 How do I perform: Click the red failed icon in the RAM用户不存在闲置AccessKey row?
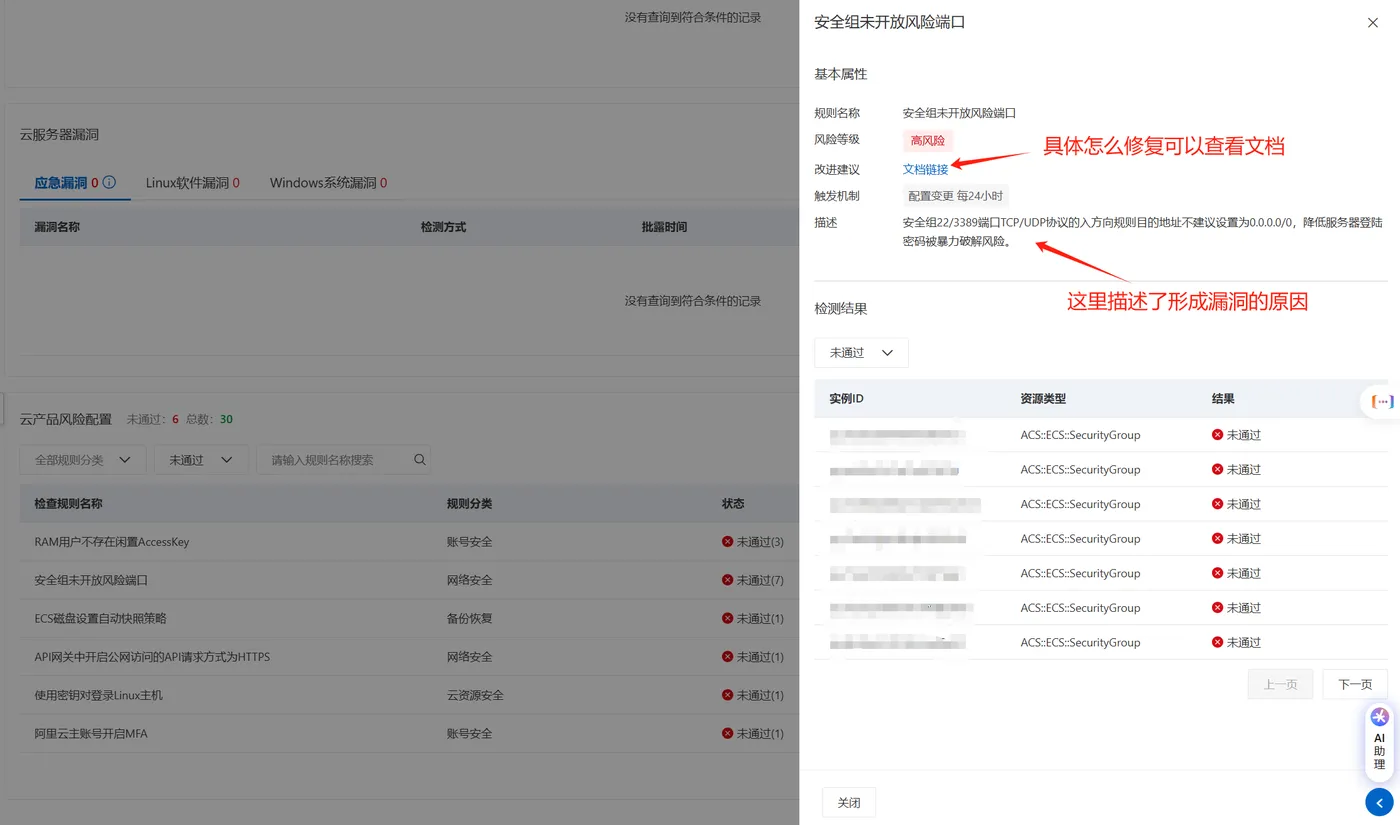(727, 542)
